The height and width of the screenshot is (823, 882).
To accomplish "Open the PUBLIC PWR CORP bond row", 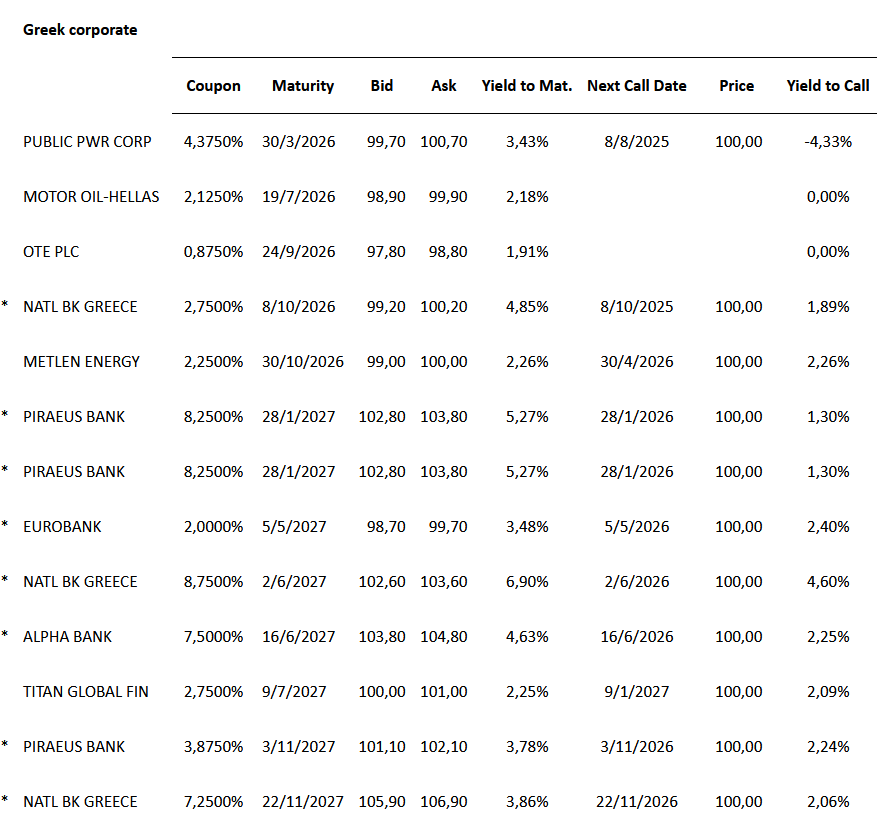I will pyautogui.click(x=87, y=142).
